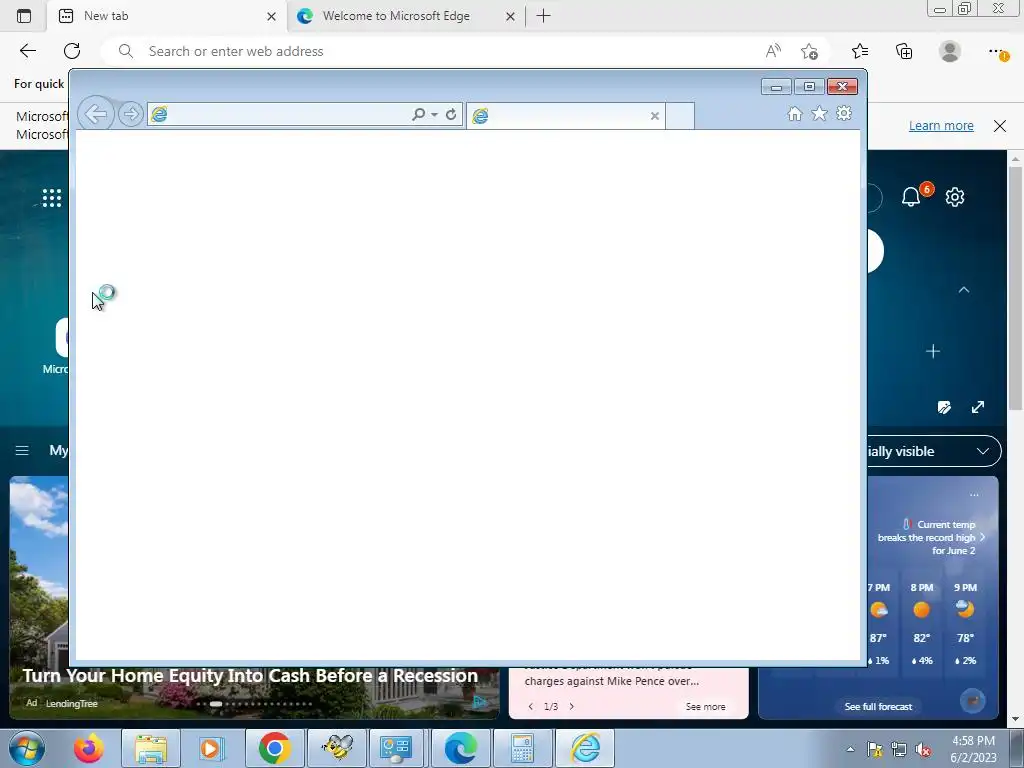This screenshot has width=1024, height=768.
Task: Close the New tab in Edge
Action: click(272, 16)
